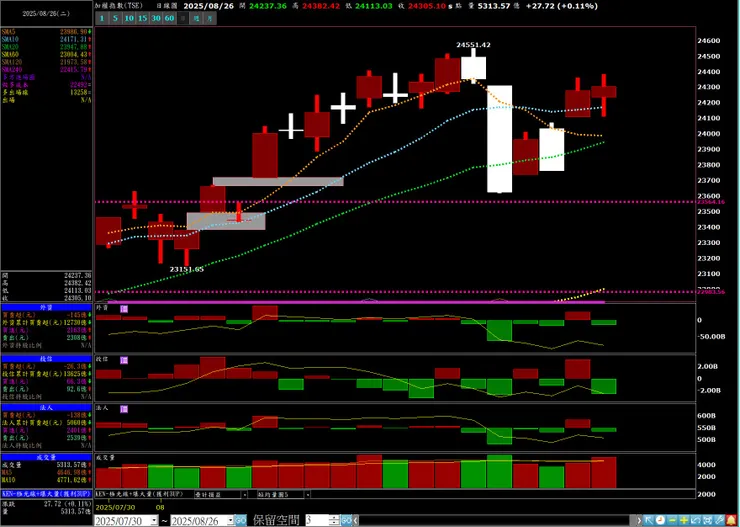Click the wrench settings icon
Screen dimensions: 740x527
point(719,520)
